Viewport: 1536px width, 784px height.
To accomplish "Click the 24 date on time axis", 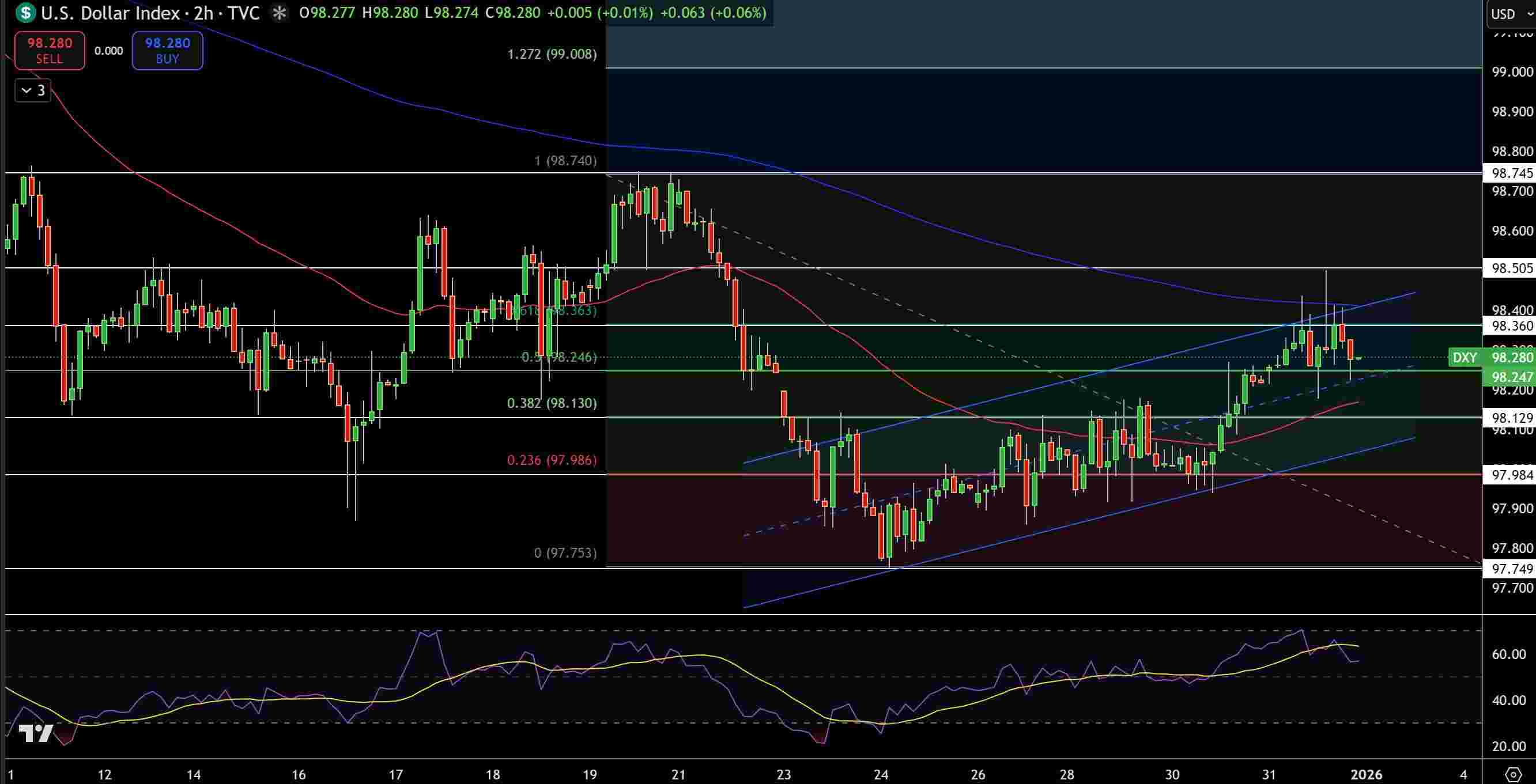I will pos(881,774).
